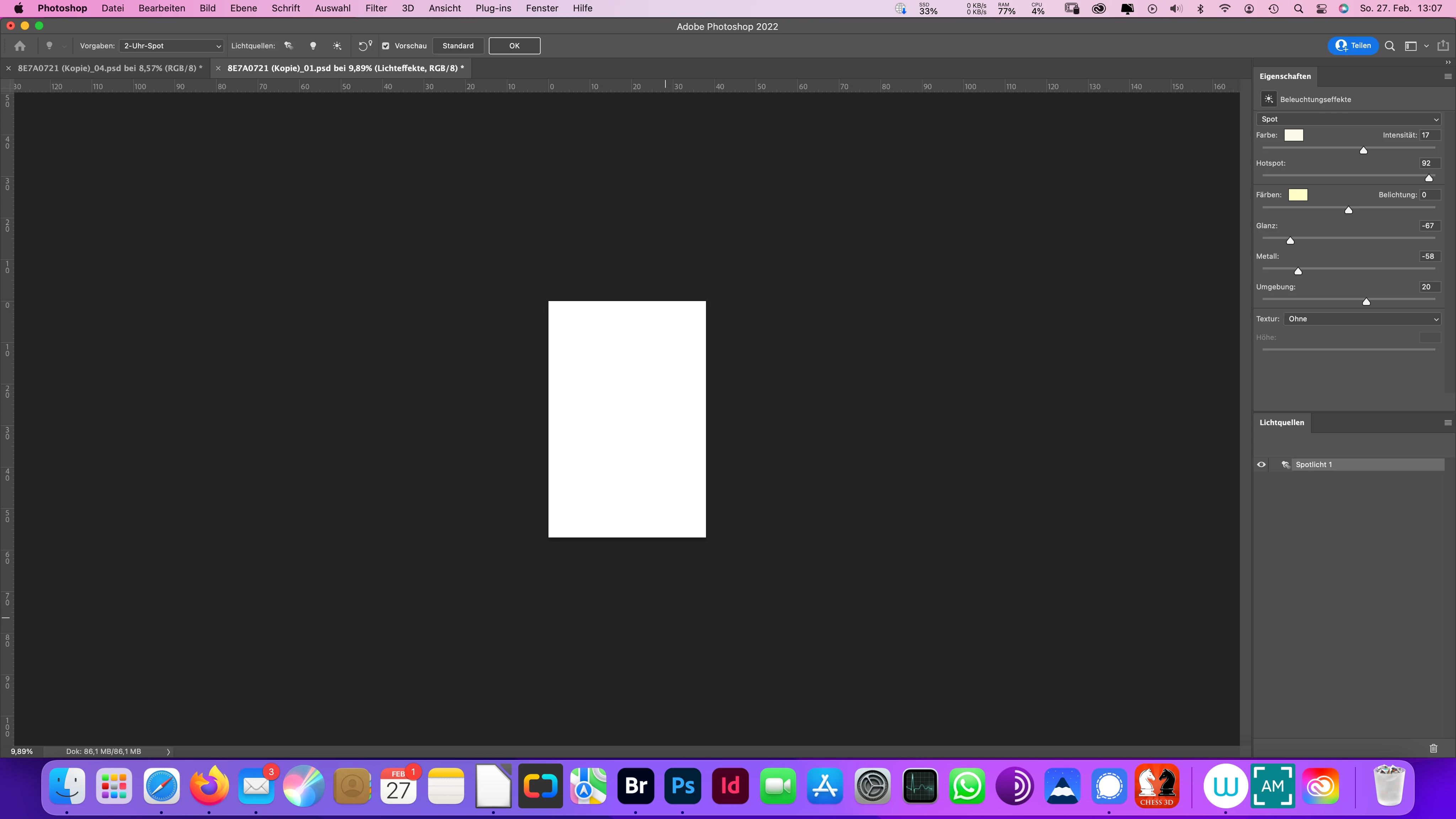Toggle the Vorschau checkbox
Image resolution: width=1456 pixels, height=819 pixels.
[x=385, y=46]
